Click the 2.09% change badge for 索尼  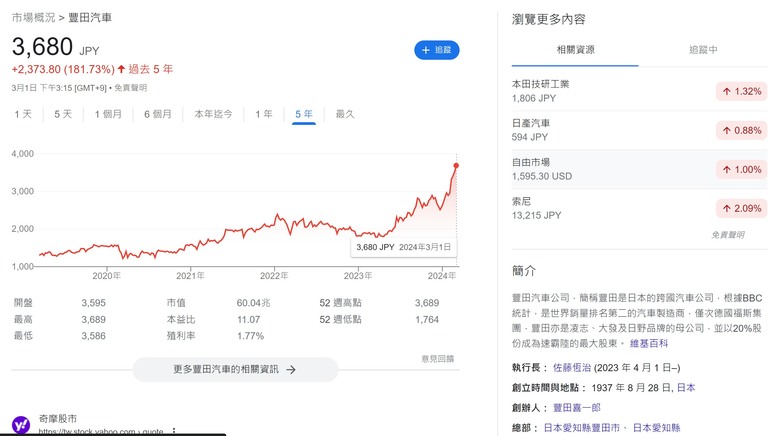(x=742, y=209)
